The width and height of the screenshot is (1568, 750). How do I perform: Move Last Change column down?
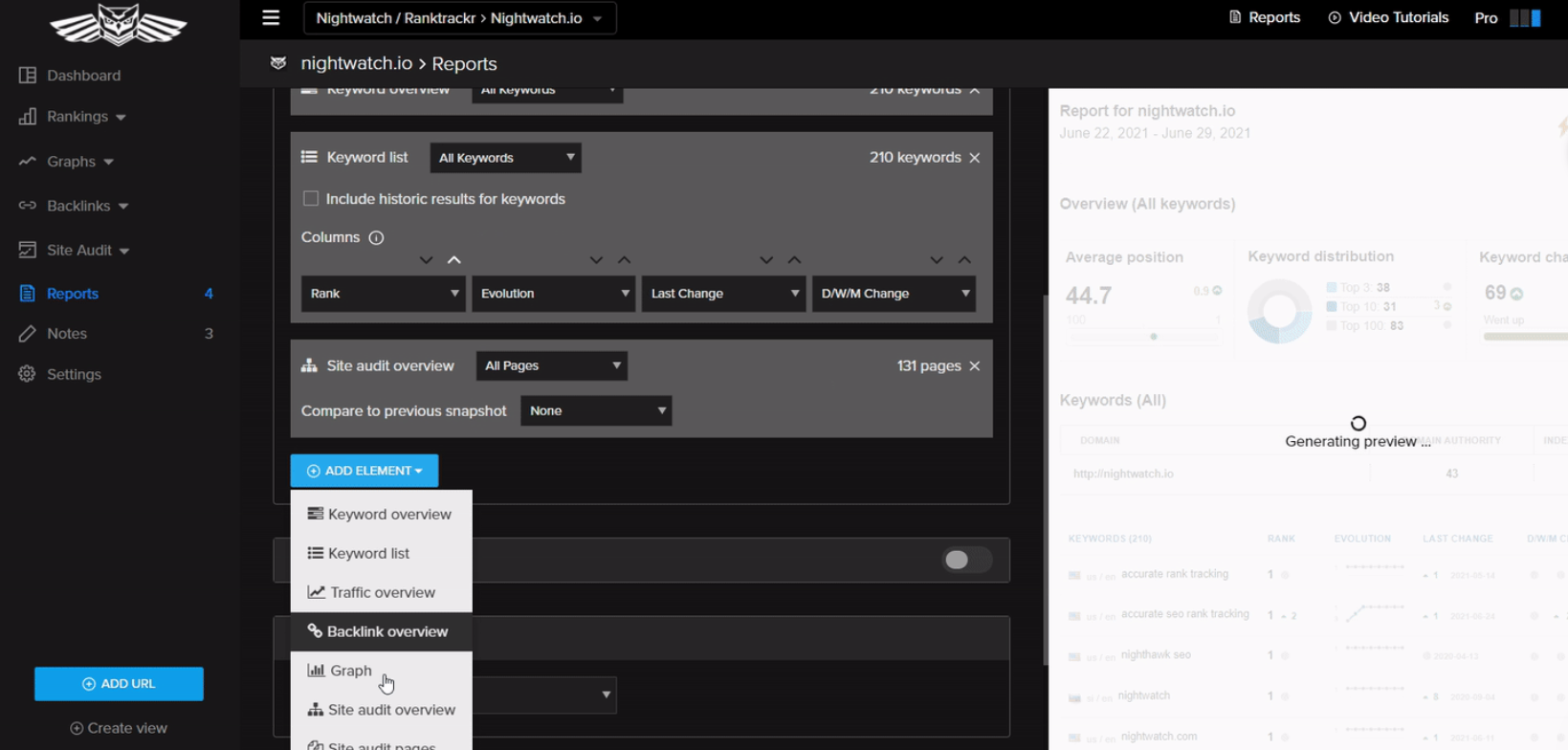(x=766, y=260)
